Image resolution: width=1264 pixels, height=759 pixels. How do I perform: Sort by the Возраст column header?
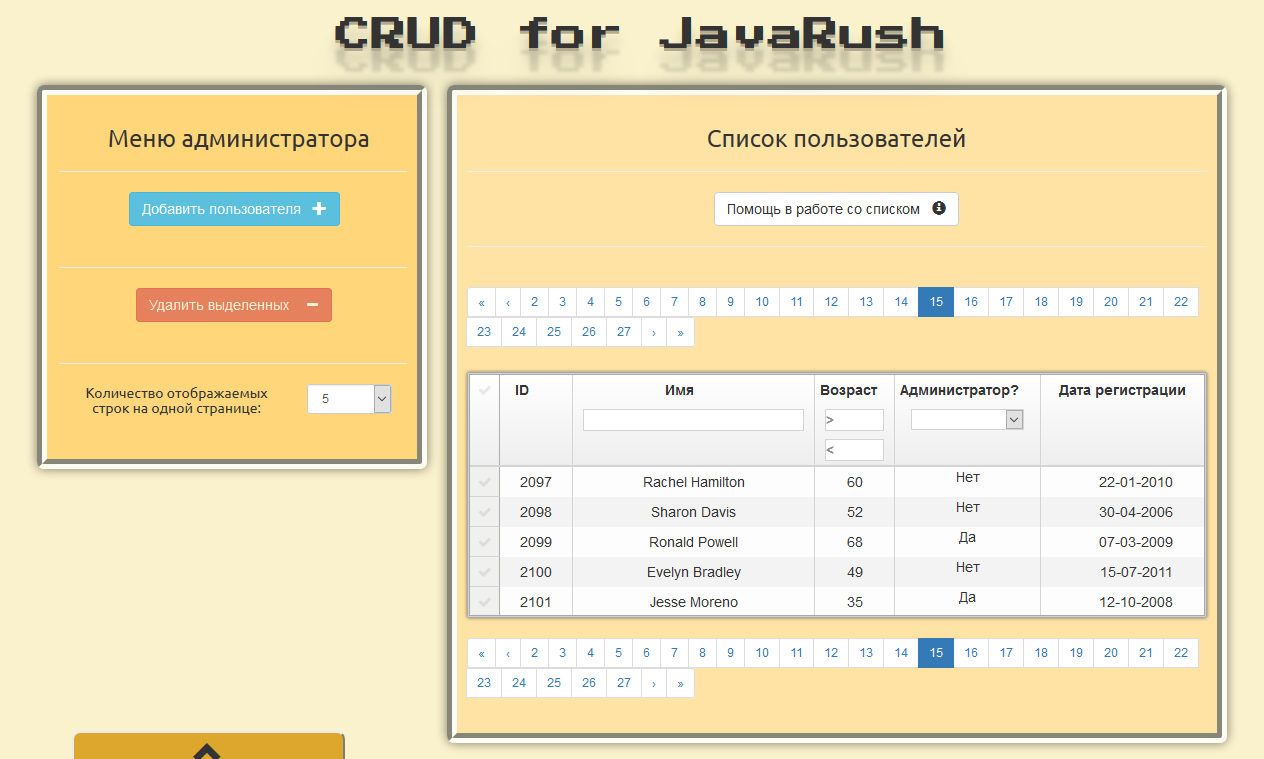tap(849, 390)
